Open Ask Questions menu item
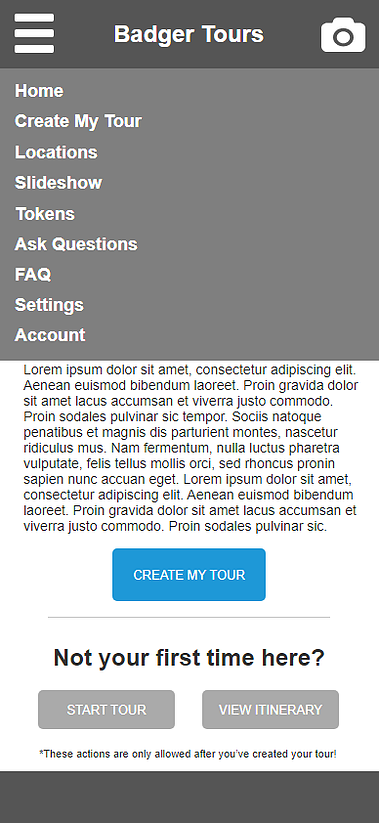The height and width of the screenshot is (823, 379). click(x=76, y=244)
